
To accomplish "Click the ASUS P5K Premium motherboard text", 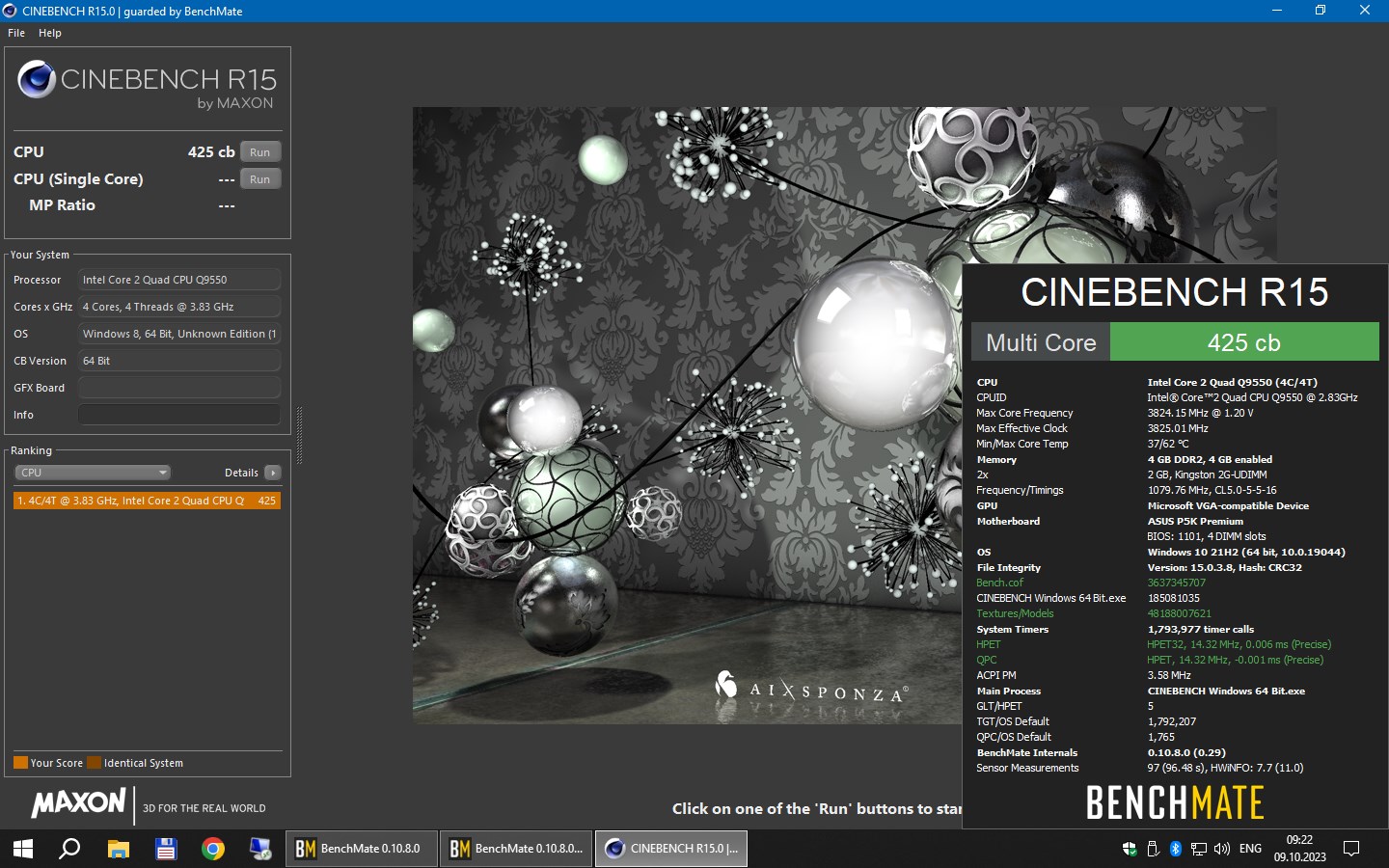I will tap(1195, 521).
